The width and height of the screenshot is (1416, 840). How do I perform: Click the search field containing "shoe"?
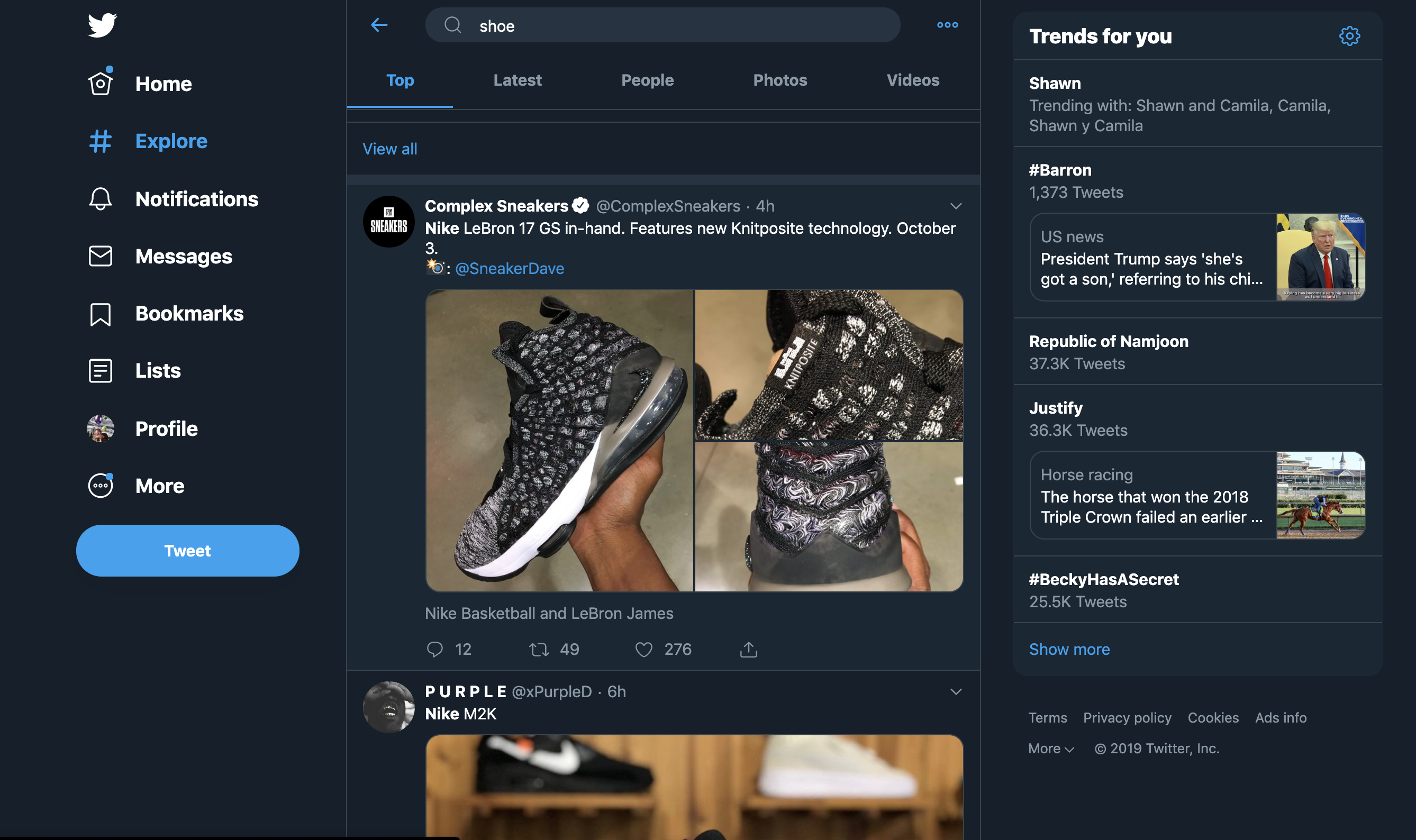tap(662, 25)
